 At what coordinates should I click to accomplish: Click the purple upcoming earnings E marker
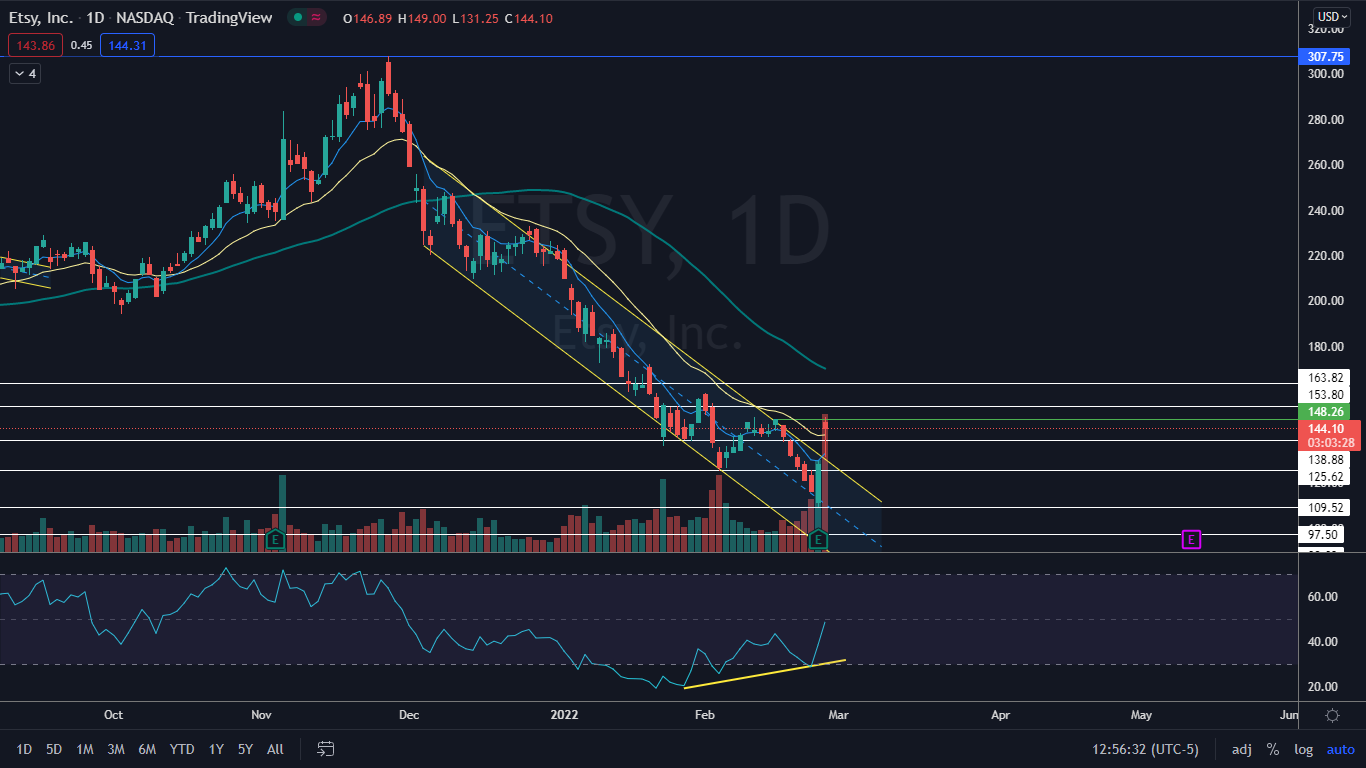click(1191, 540)
